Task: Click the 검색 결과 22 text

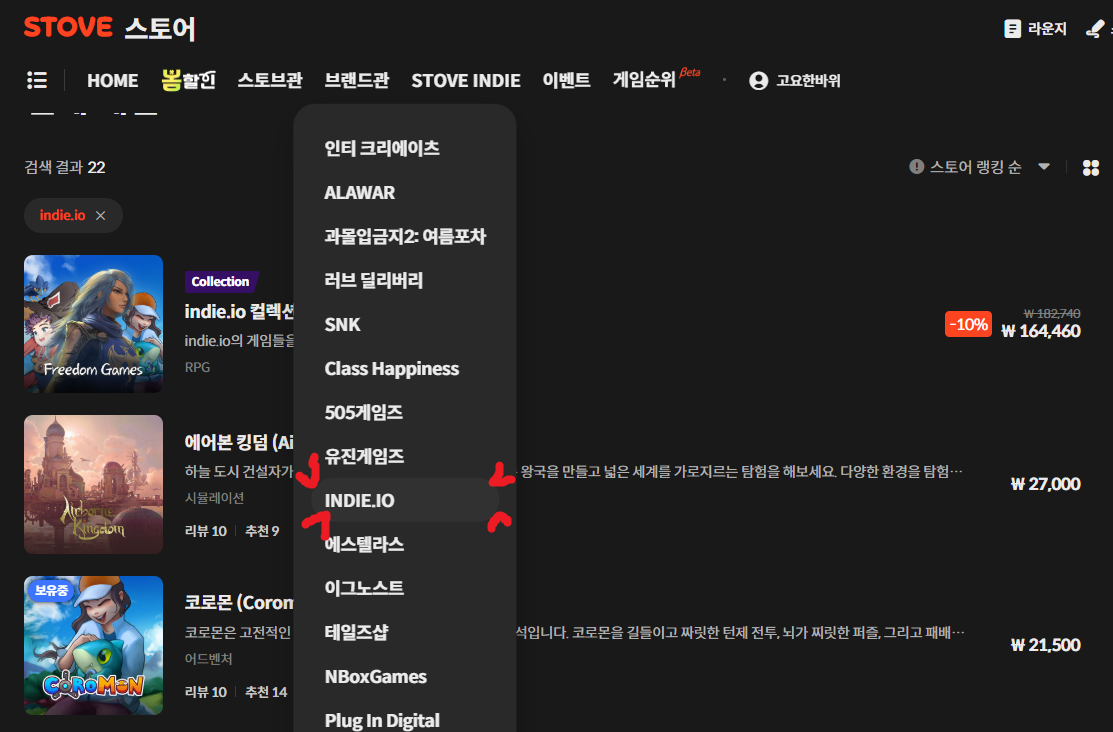Action: pos(65,168)
